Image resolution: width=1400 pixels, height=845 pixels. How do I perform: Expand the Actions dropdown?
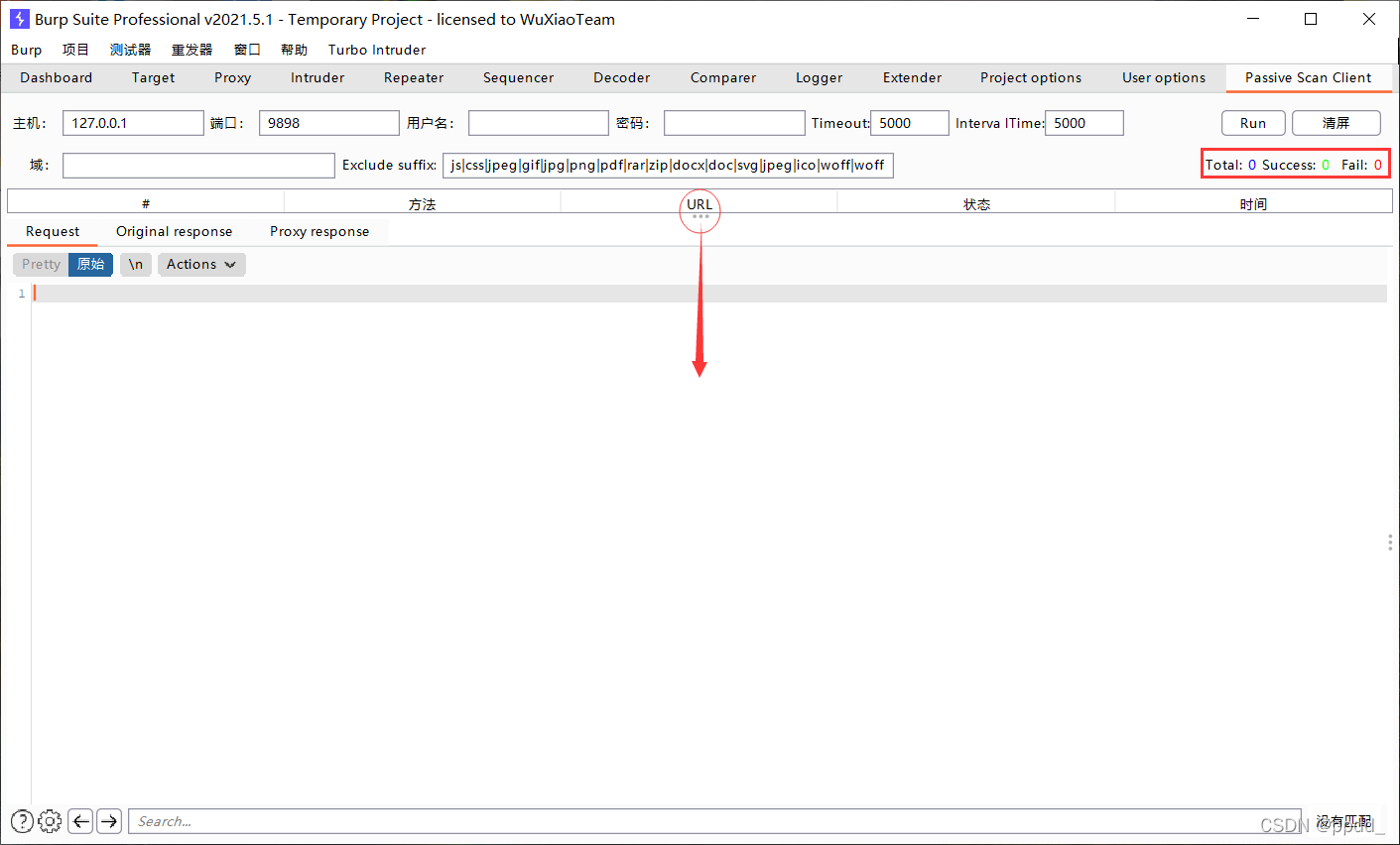pyautogui.click(x=201, y=265)
